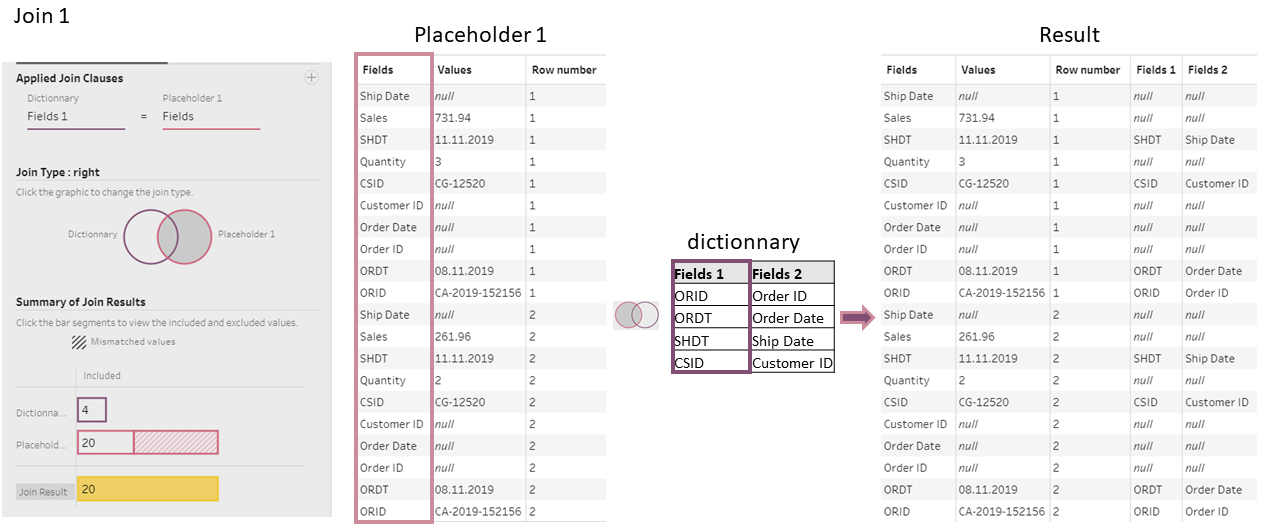1265x530 pixels.
Task: Select the Dictionnary included bar showing 4
Action: coord(91,410)
